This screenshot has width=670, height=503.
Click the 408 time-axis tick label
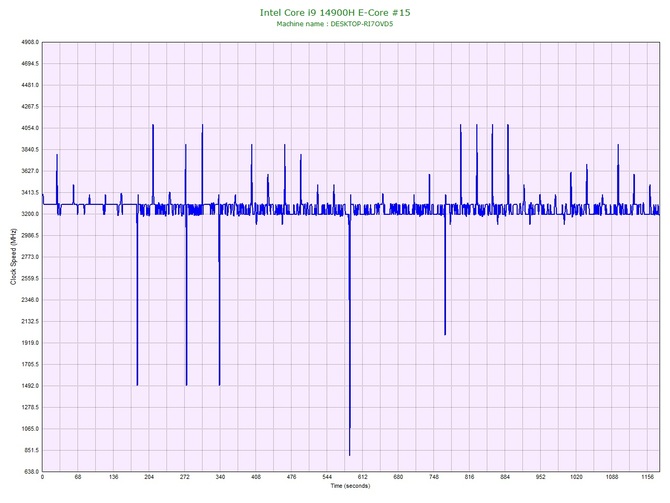(256, 477)
